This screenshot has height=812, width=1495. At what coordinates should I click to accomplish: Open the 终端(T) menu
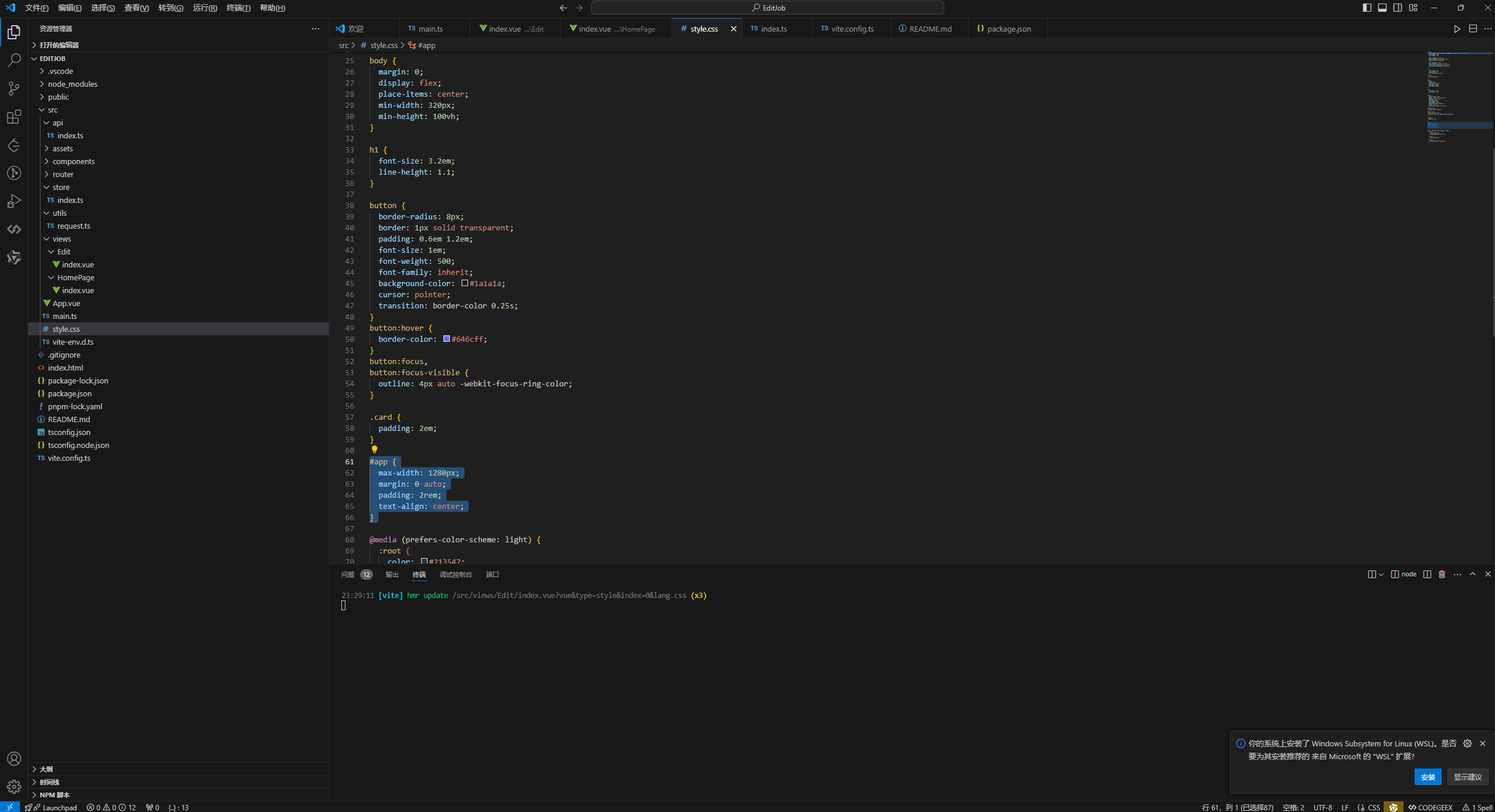(x=238, y=8)
